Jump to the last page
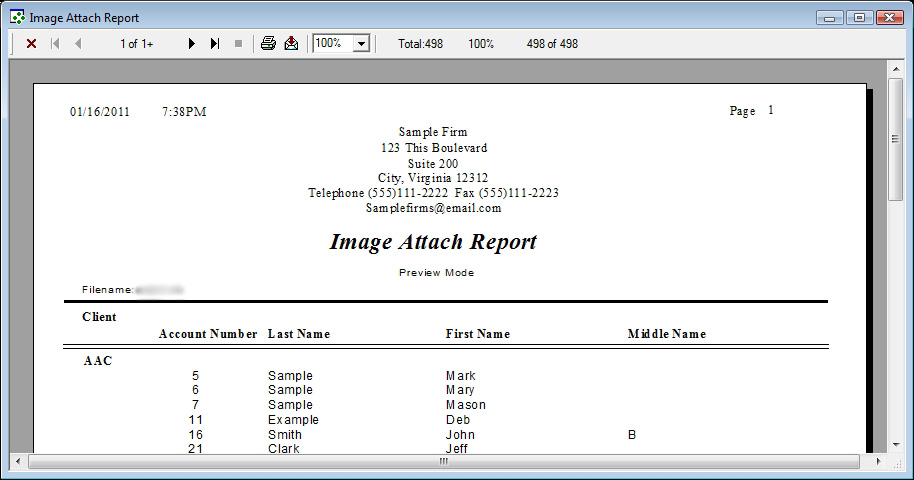 point(215,44)
